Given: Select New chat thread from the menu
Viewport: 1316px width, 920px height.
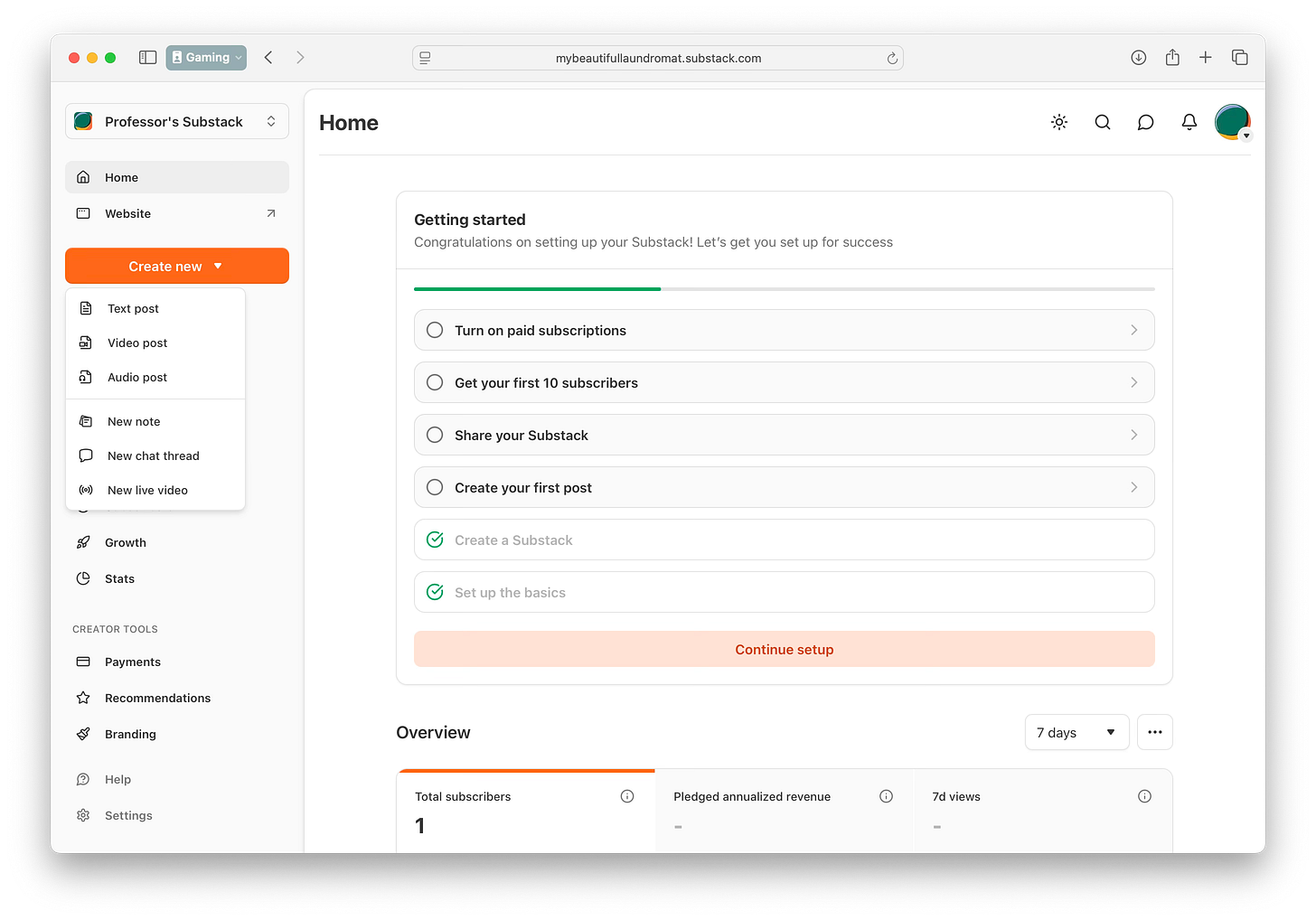Looking at the screenshot, I should [155, 455].
